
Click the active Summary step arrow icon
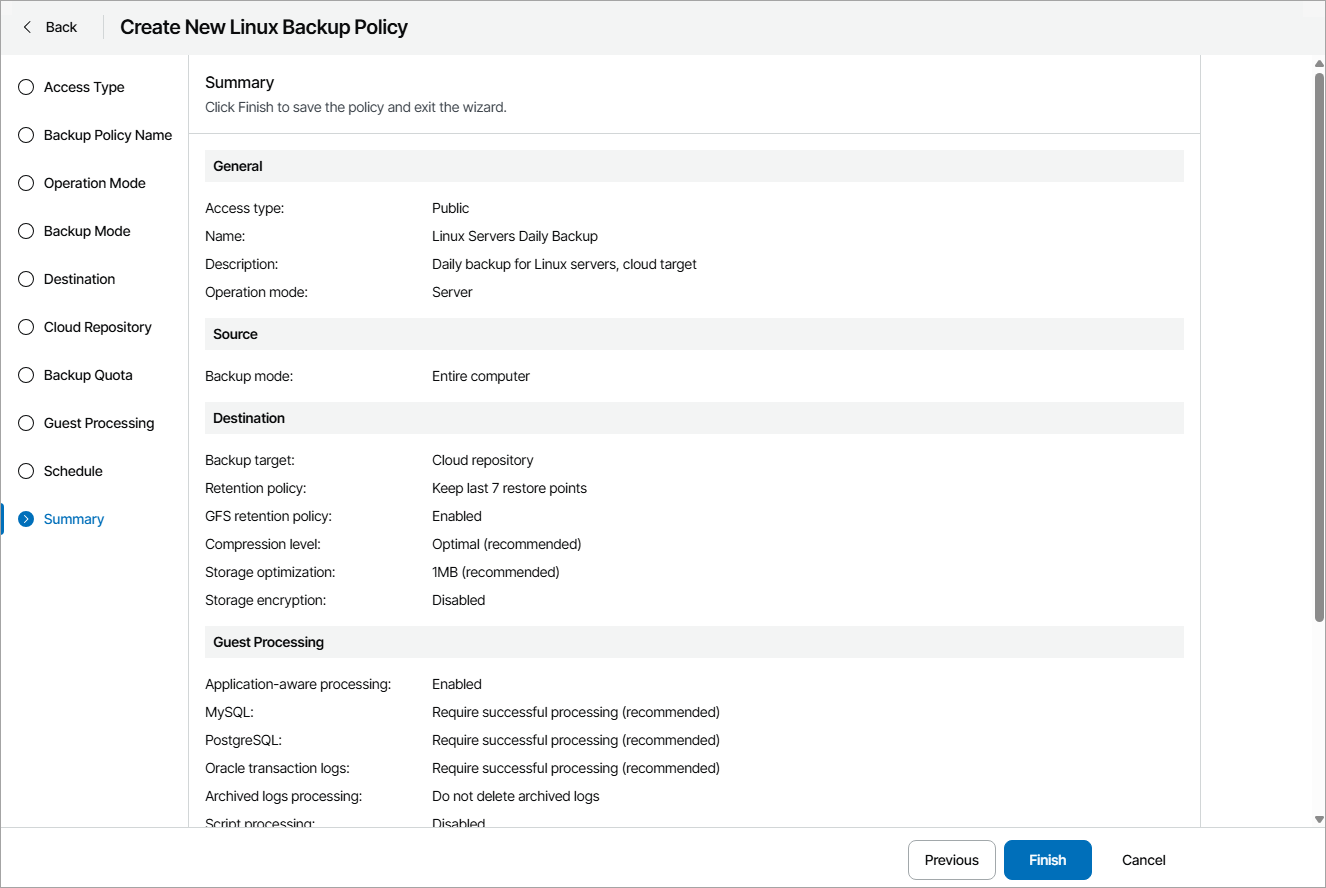point(26,519)
